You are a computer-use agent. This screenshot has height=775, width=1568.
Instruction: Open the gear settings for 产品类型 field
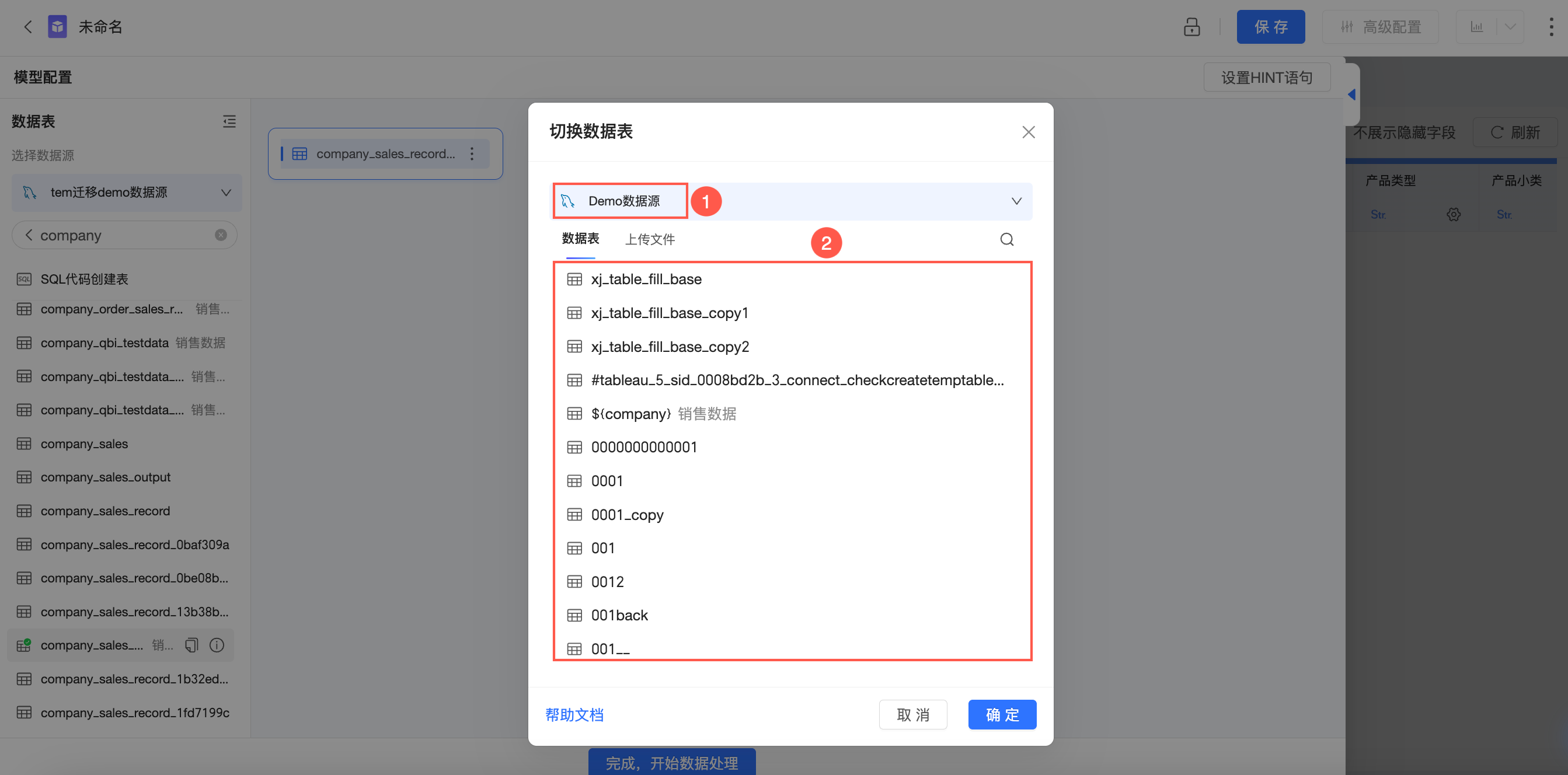pos(1454,214)
